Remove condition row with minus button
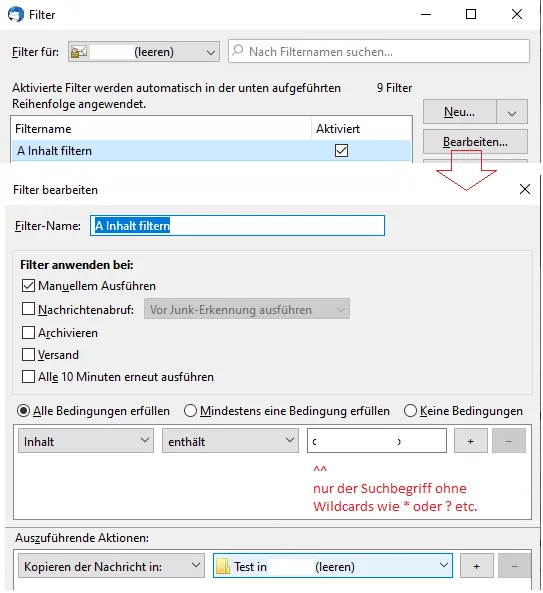This screenshot has height=593, width=543. coord(509,441)
